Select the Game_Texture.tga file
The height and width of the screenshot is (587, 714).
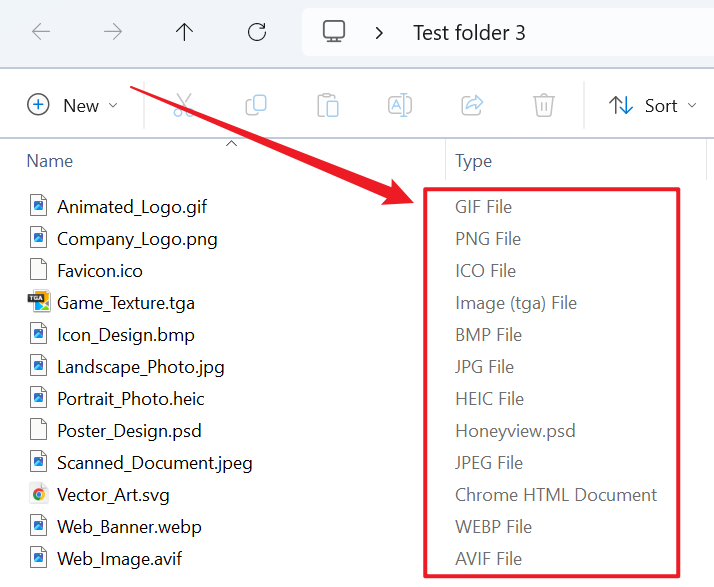point(125,303)
